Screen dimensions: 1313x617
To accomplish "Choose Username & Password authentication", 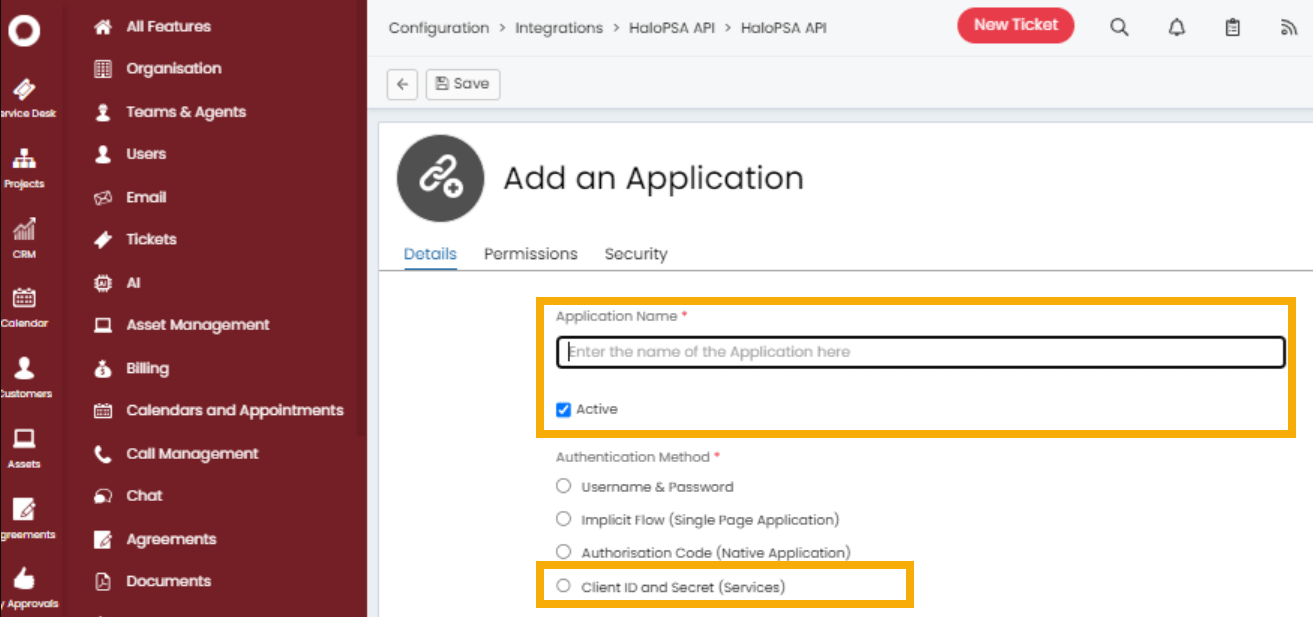I will point(563,485).
